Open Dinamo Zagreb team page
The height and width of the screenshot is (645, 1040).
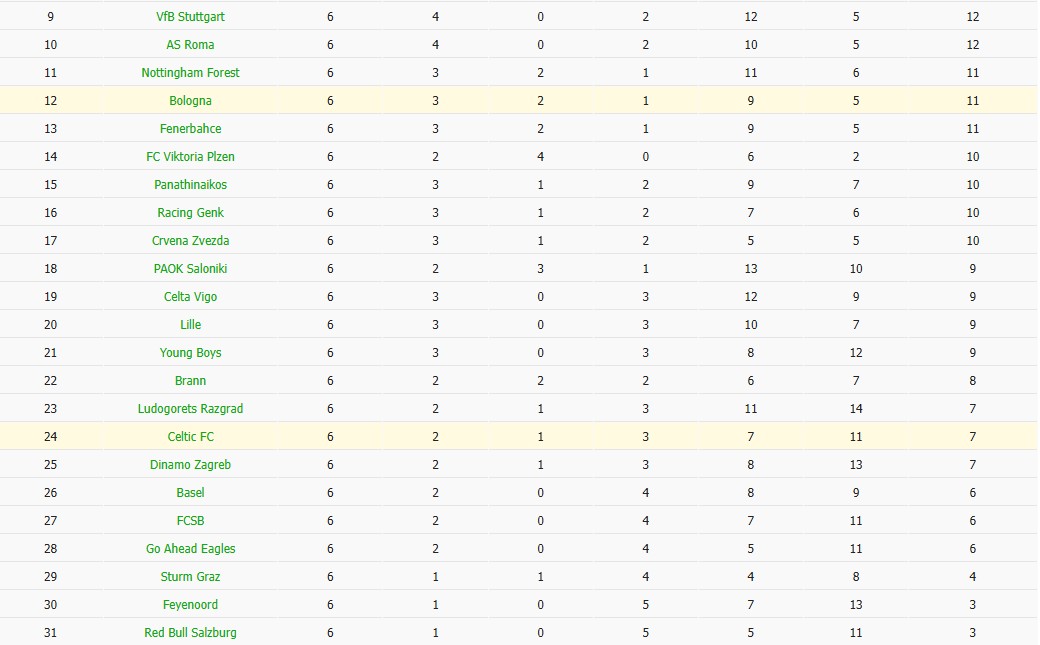point(190,465)
